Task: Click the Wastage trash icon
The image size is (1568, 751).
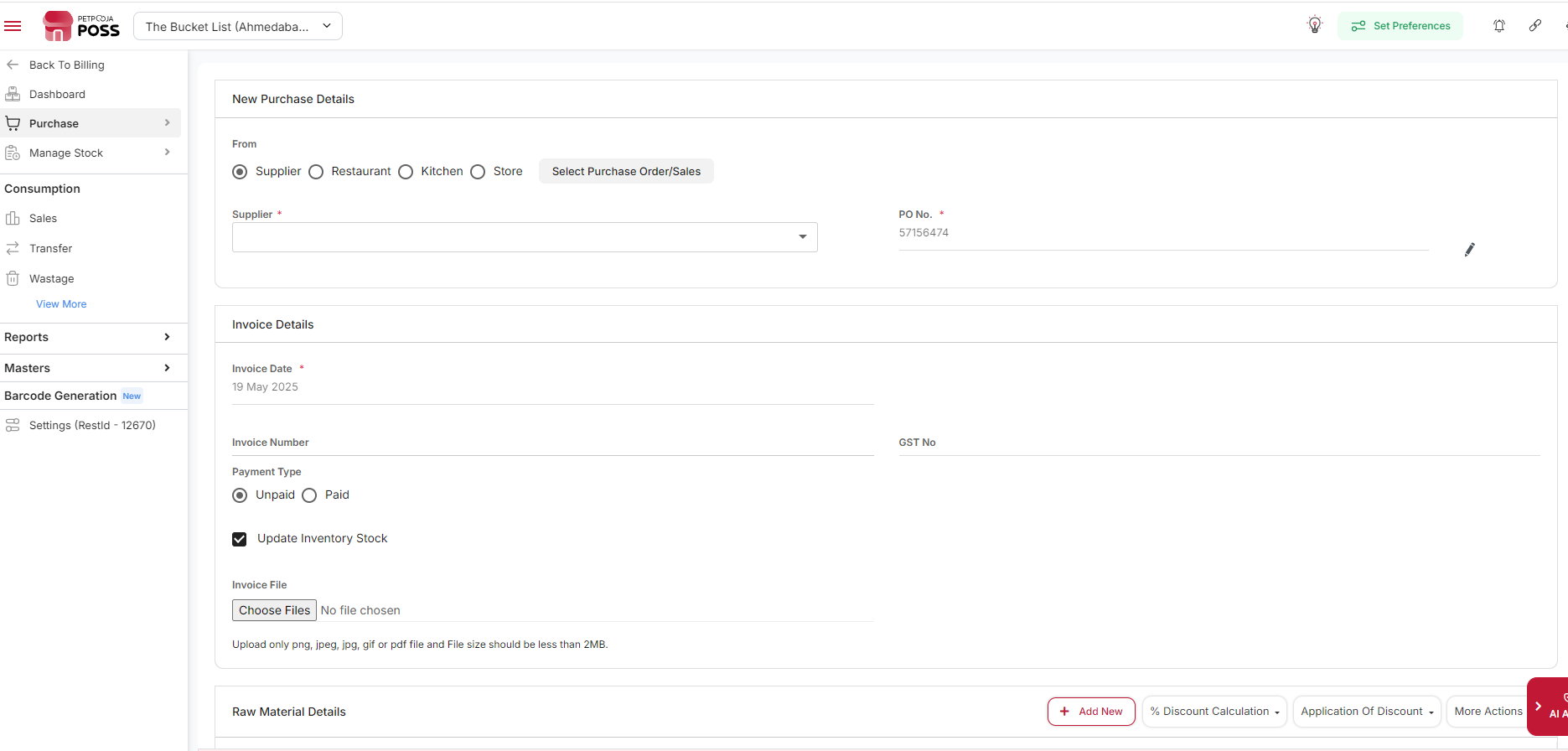Action: click(x=13, y=278)
